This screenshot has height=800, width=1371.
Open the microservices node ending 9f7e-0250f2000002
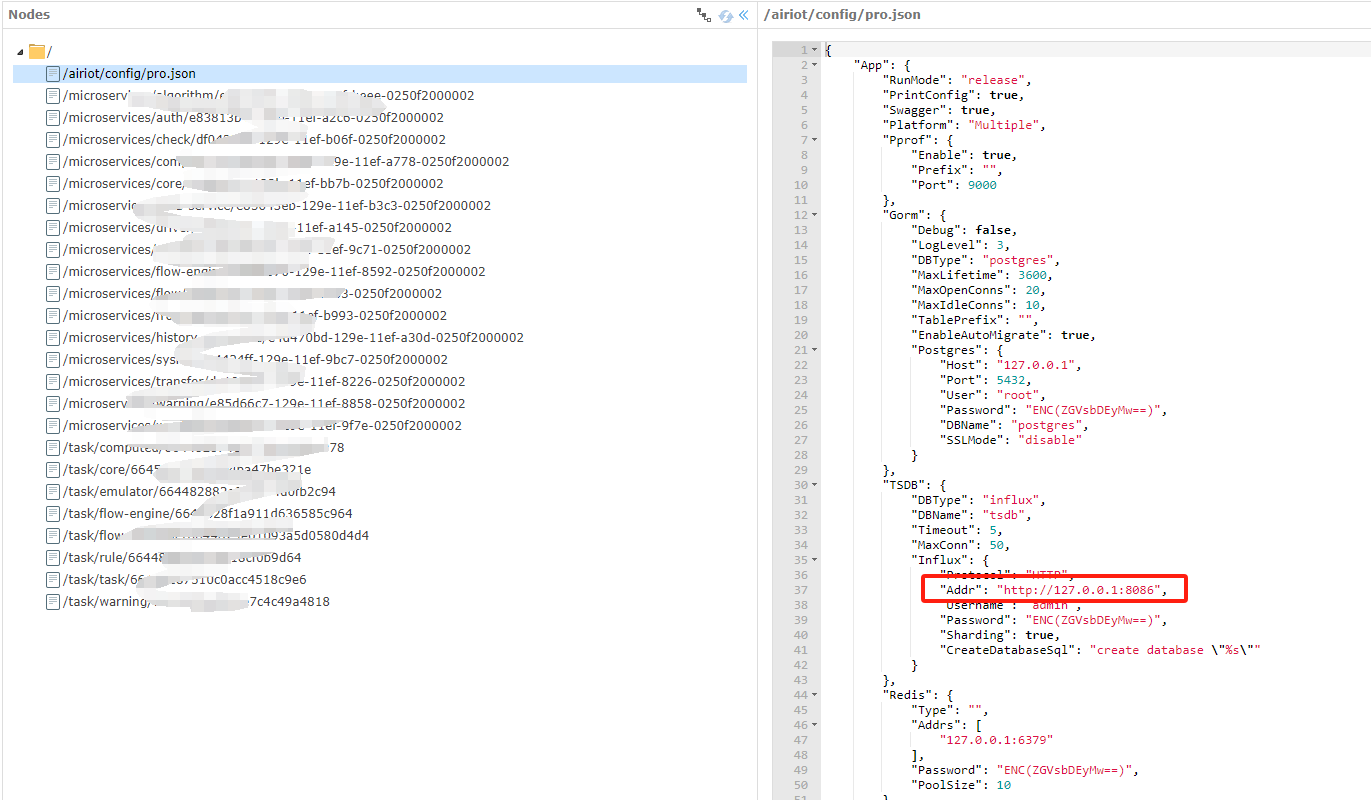point(262,426)
